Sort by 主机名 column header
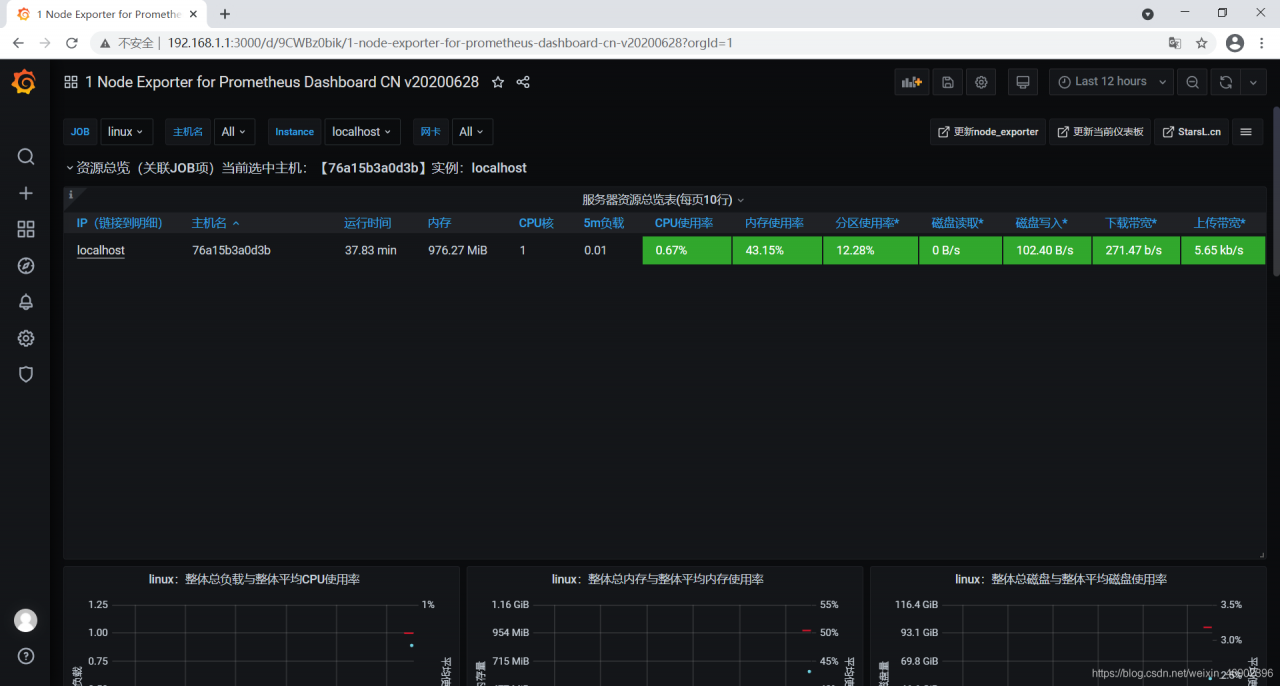Image resolution: width=1280 pixels, height=686 pixels. 215,223
